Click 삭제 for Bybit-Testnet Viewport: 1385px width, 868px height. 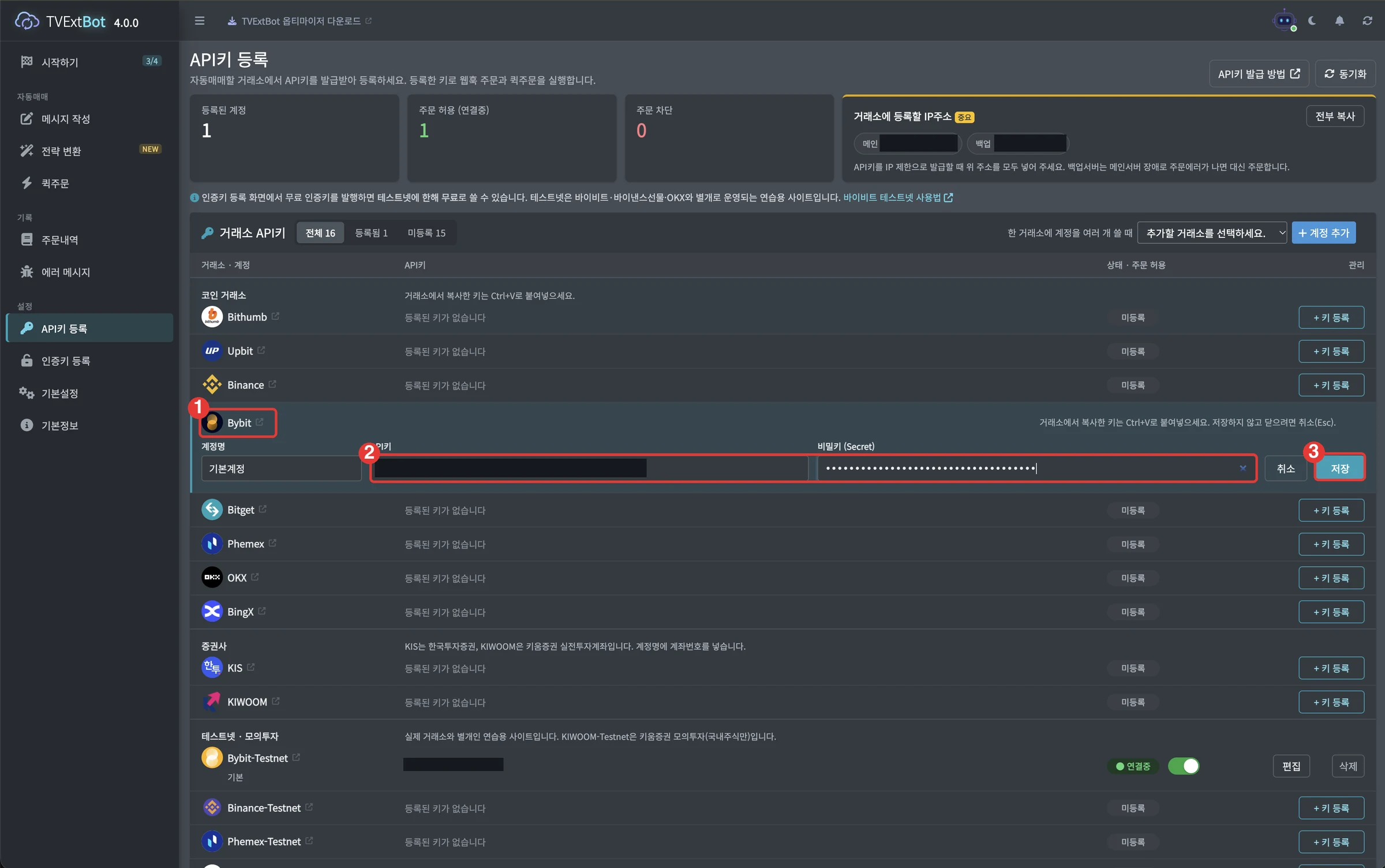tap(1347, 766)
